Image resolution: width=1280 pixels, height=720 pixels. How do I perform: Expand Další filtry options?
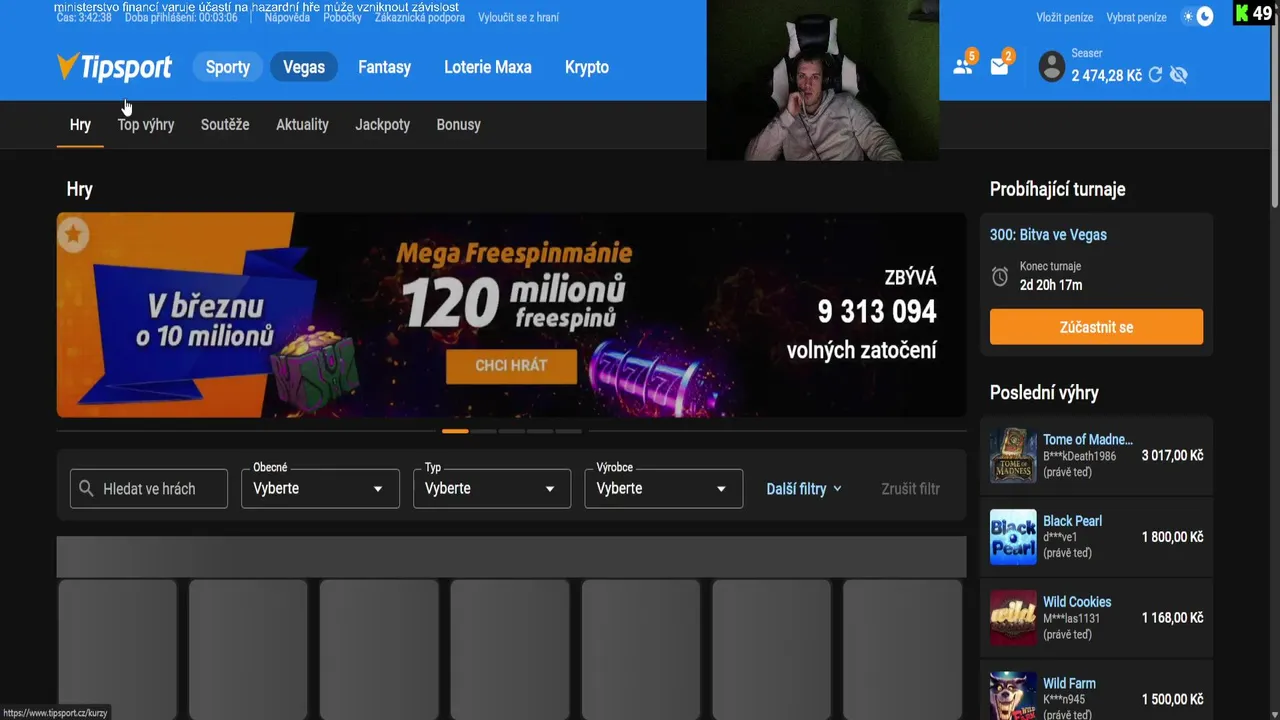[x=804, y=489]
